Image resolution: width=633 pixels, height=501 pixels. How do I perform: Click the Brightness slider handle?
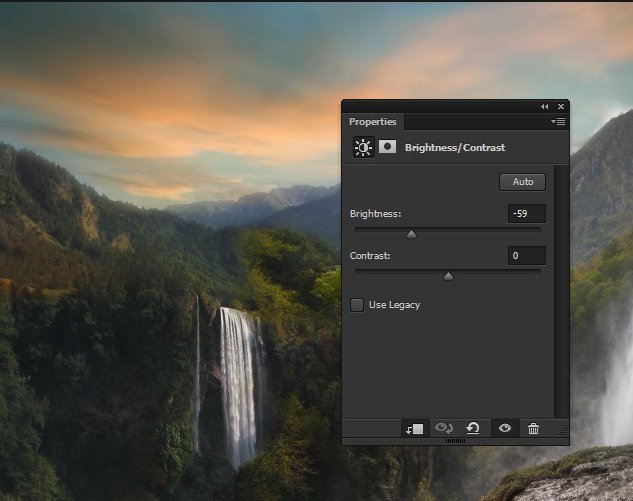pos(411,234)
